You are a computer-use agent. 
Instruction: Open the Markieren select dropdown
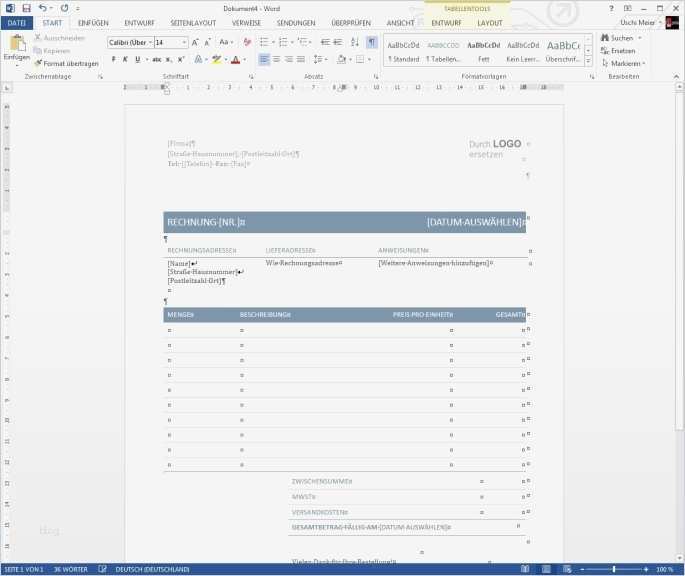coord(623,63)
